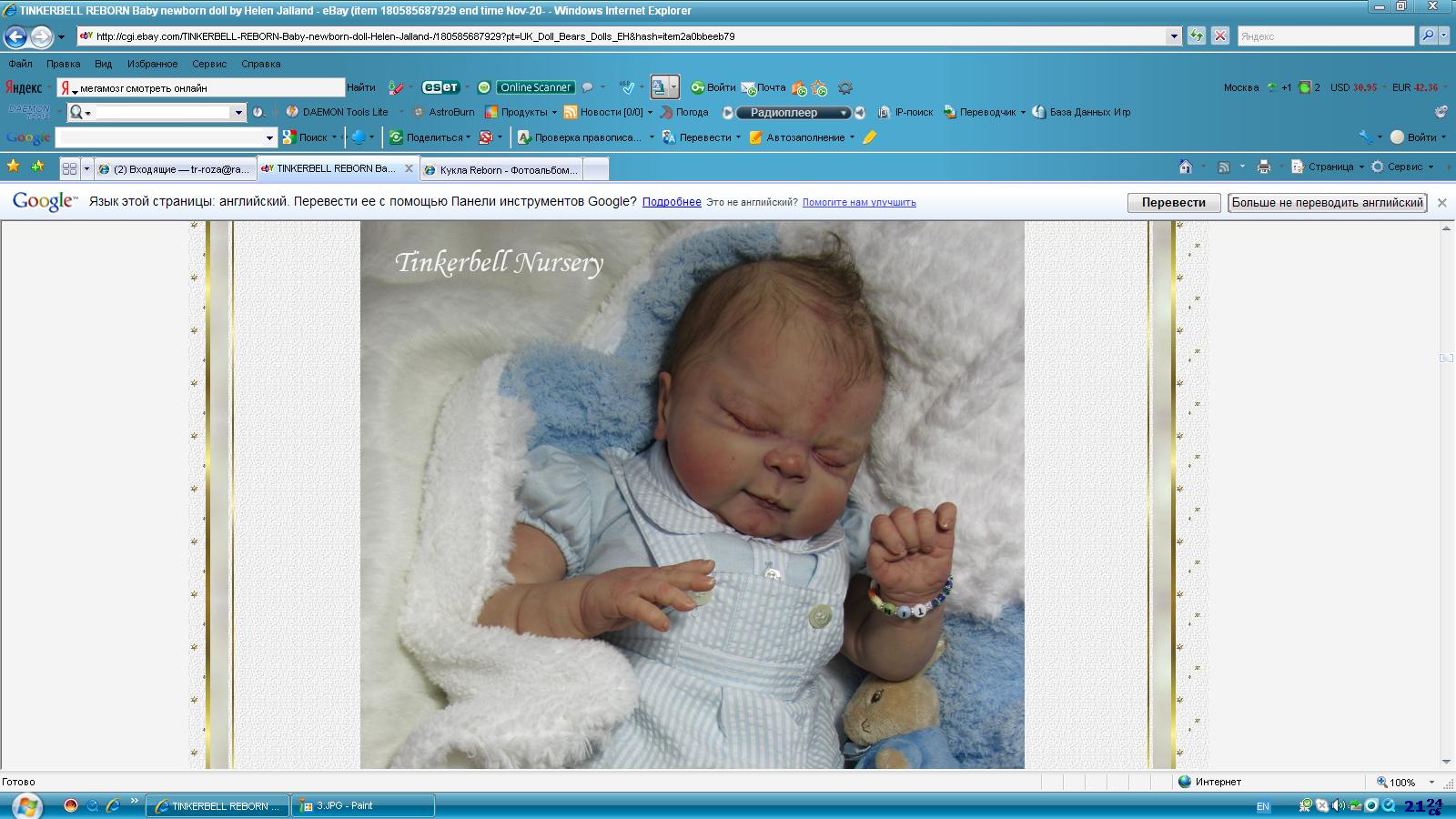The height and width of the screenshot is (819, 1456).
Task: Open IP-поиск tool
Action: click(905, 112)
